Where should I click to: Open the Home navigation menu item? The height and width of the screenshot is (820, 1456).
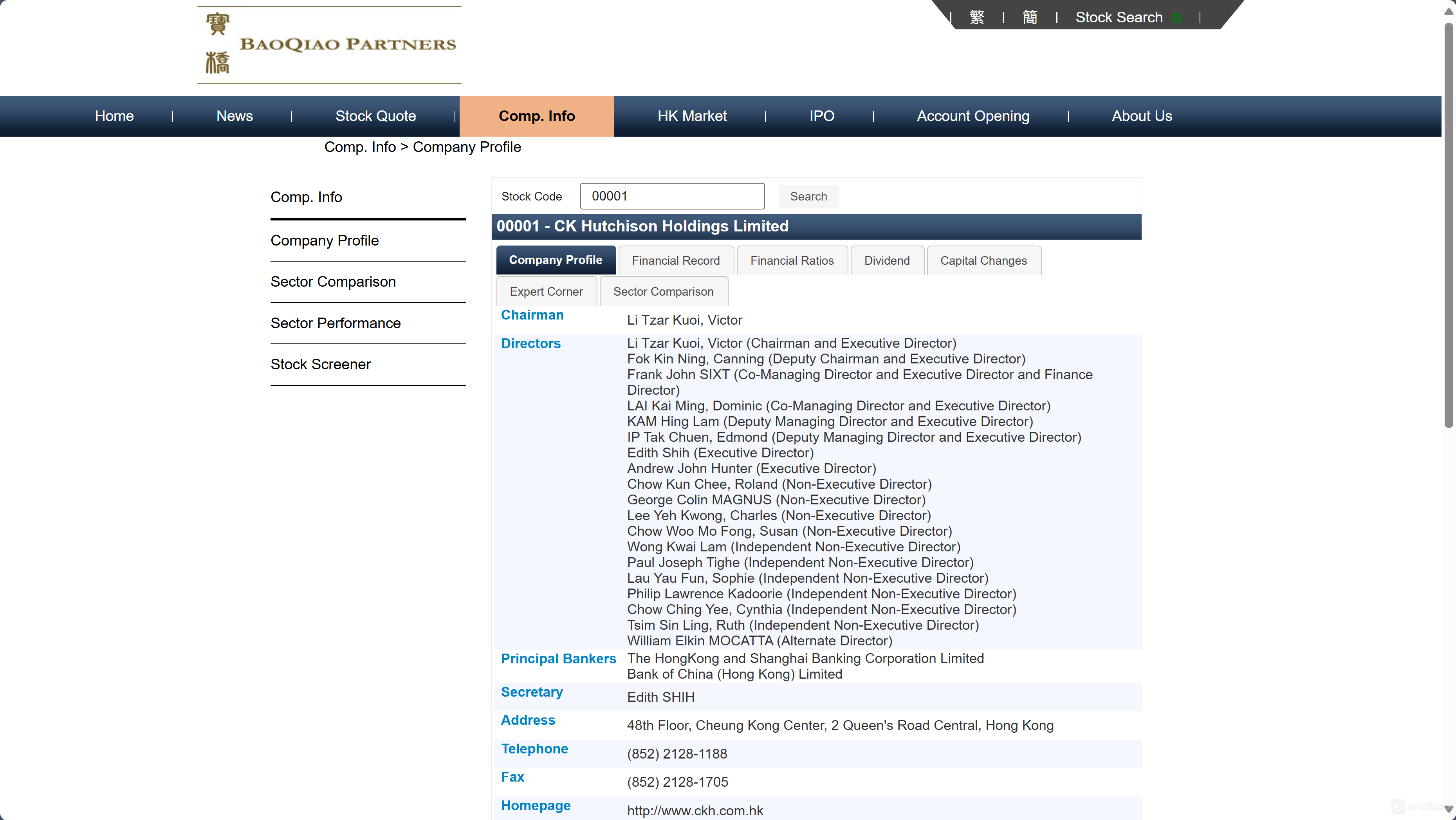pos(113,116)
